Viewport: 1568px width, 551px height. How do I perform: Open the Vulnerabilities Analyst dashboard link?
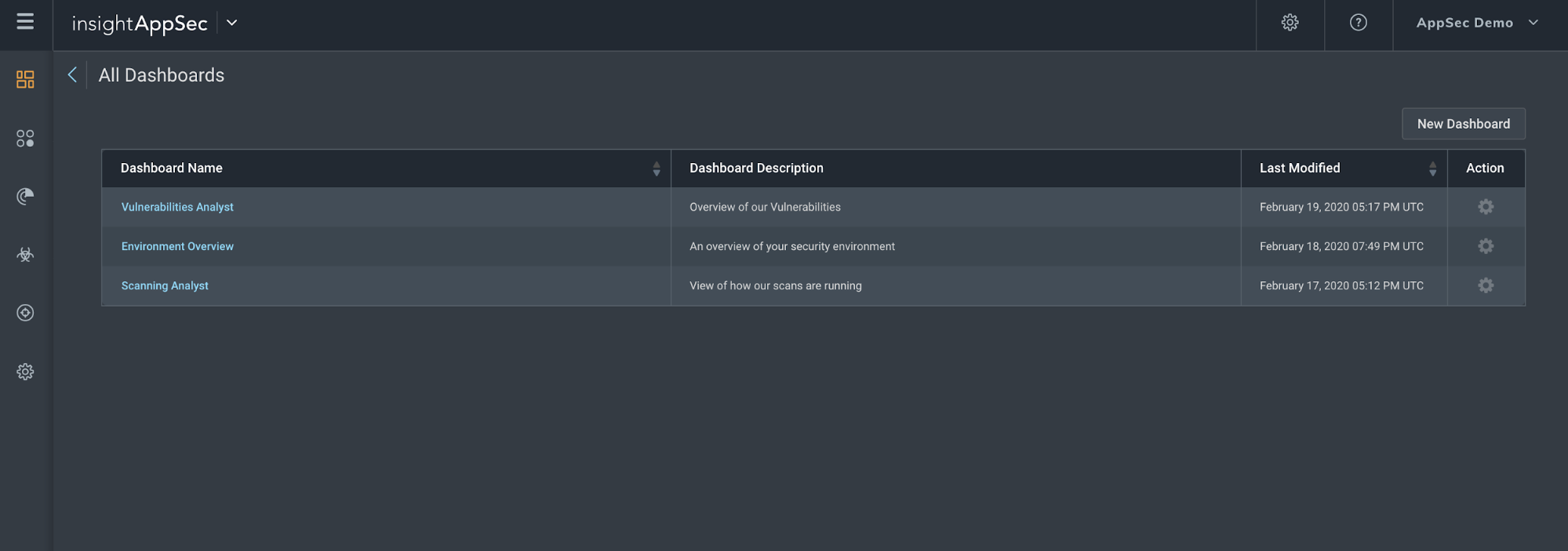pos(177,207)
